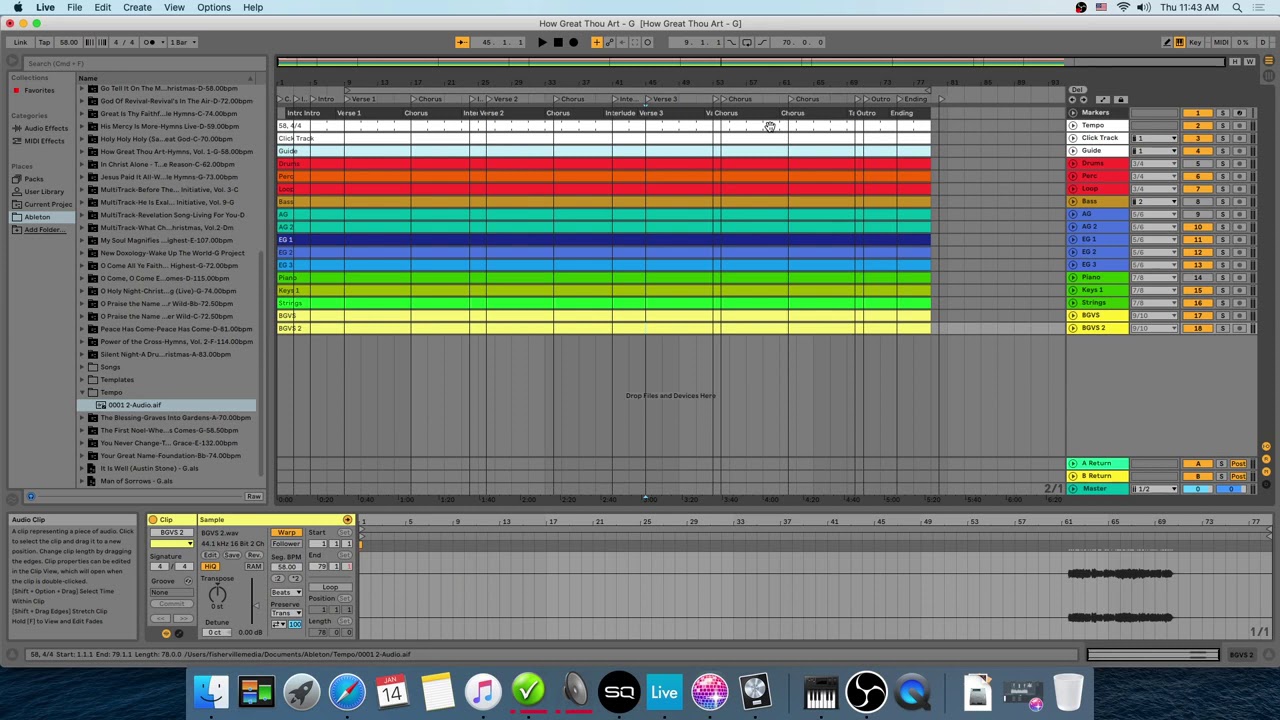Toggle the Punch-Out switch
The image size is (1280, 720).
coord(762,42)
